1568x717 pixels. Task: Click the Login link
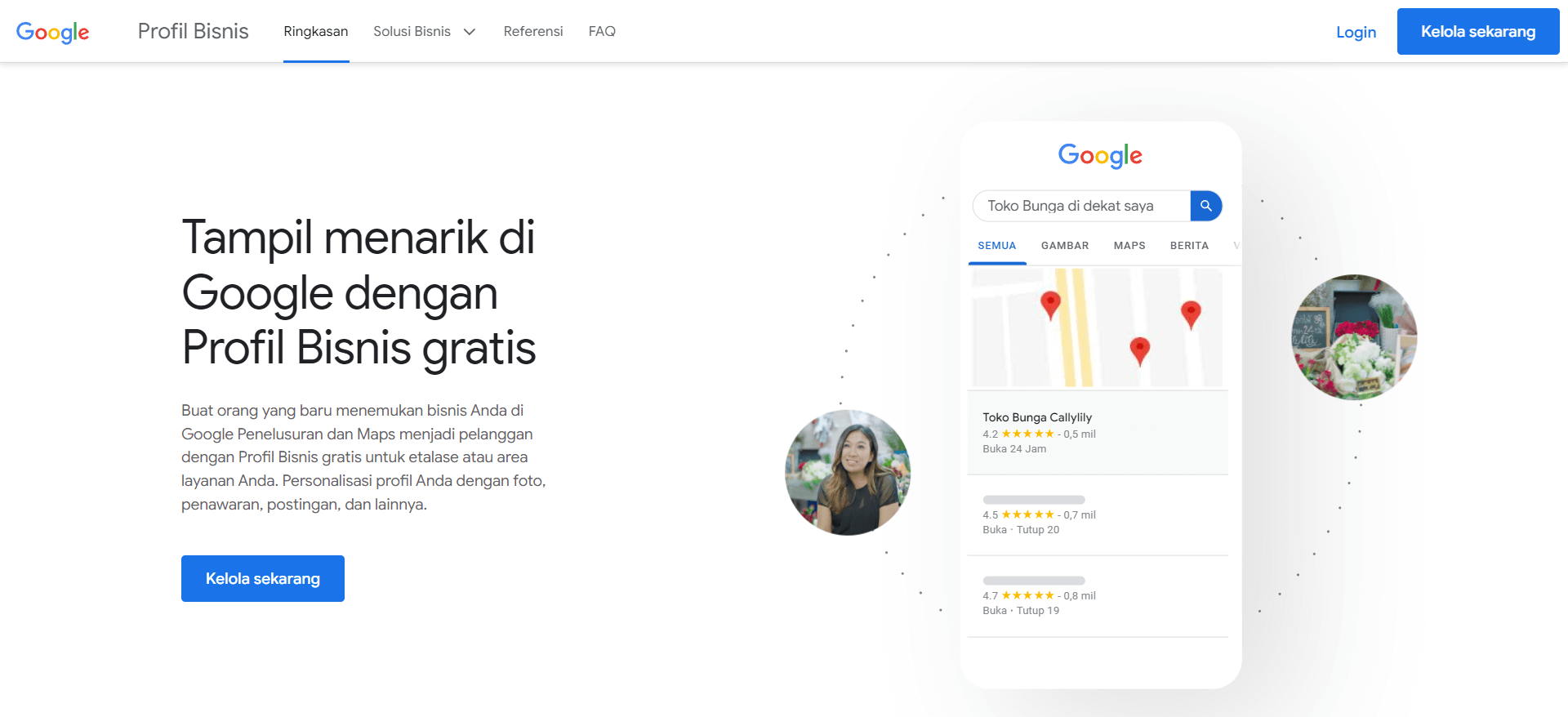[x=1356, y=32]
